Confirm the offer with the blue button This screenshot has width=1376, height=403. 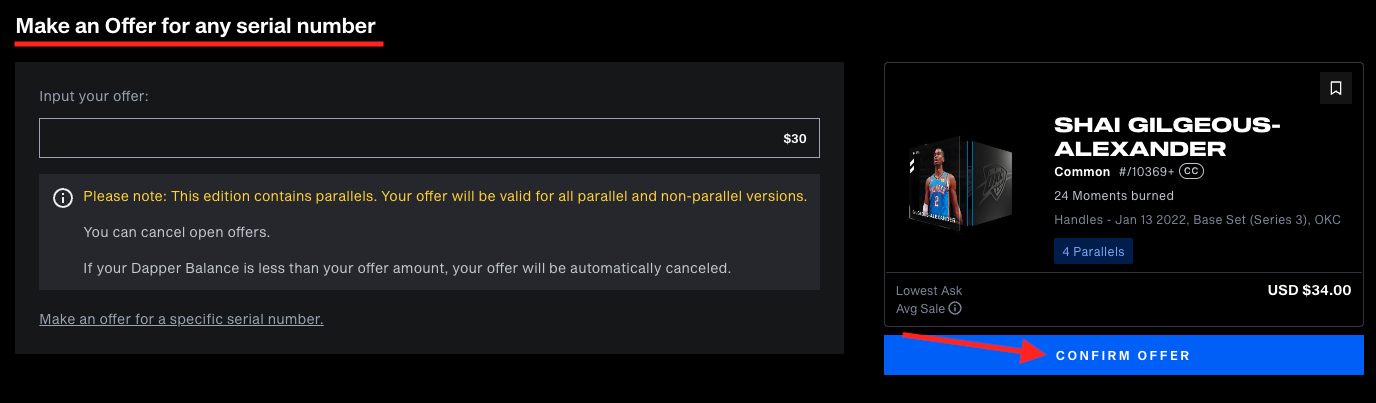(1124, 355)
